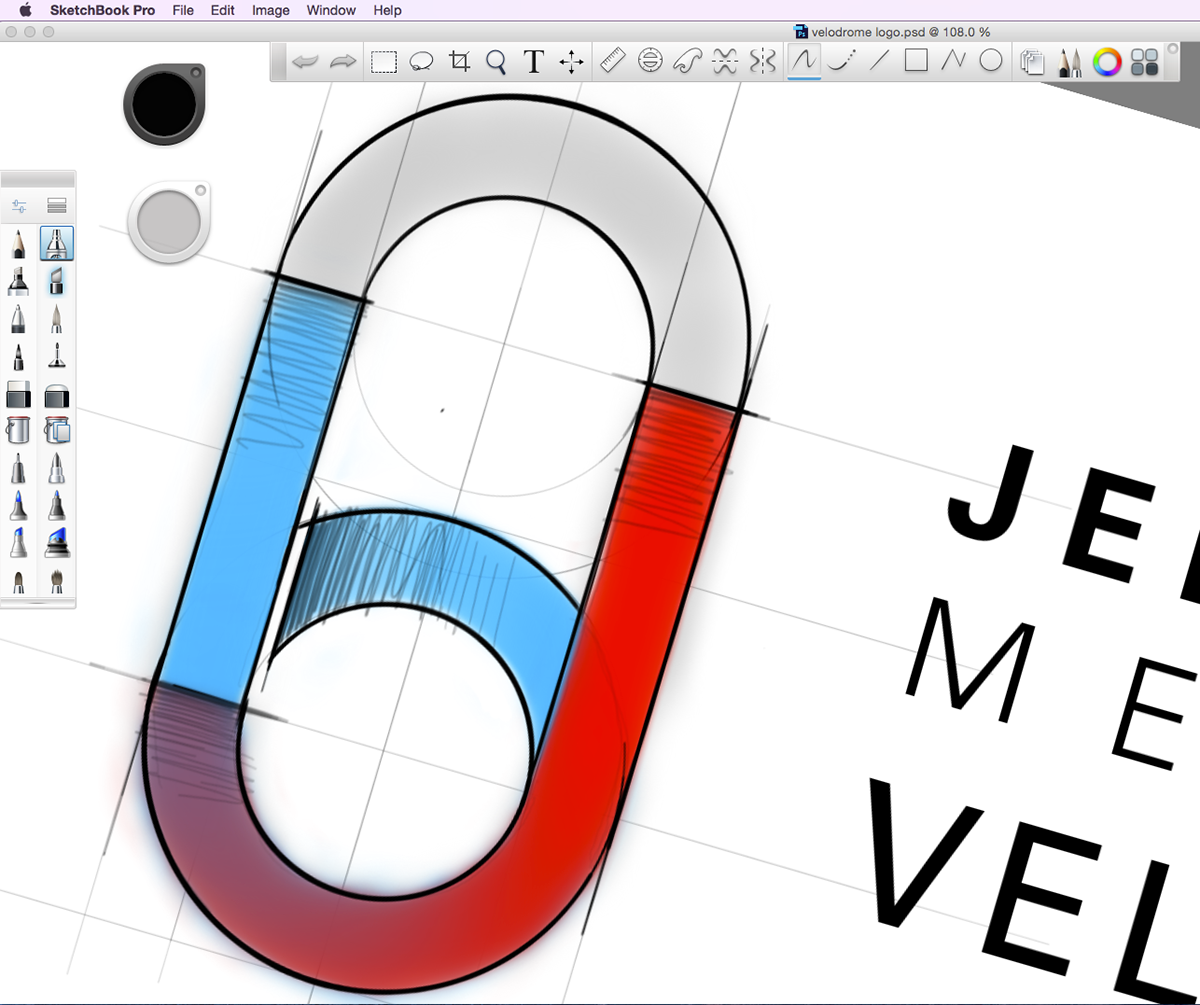This screenshot has height=1005, width=1200.
Task: Open the Window menu
Action: point(331,10)
